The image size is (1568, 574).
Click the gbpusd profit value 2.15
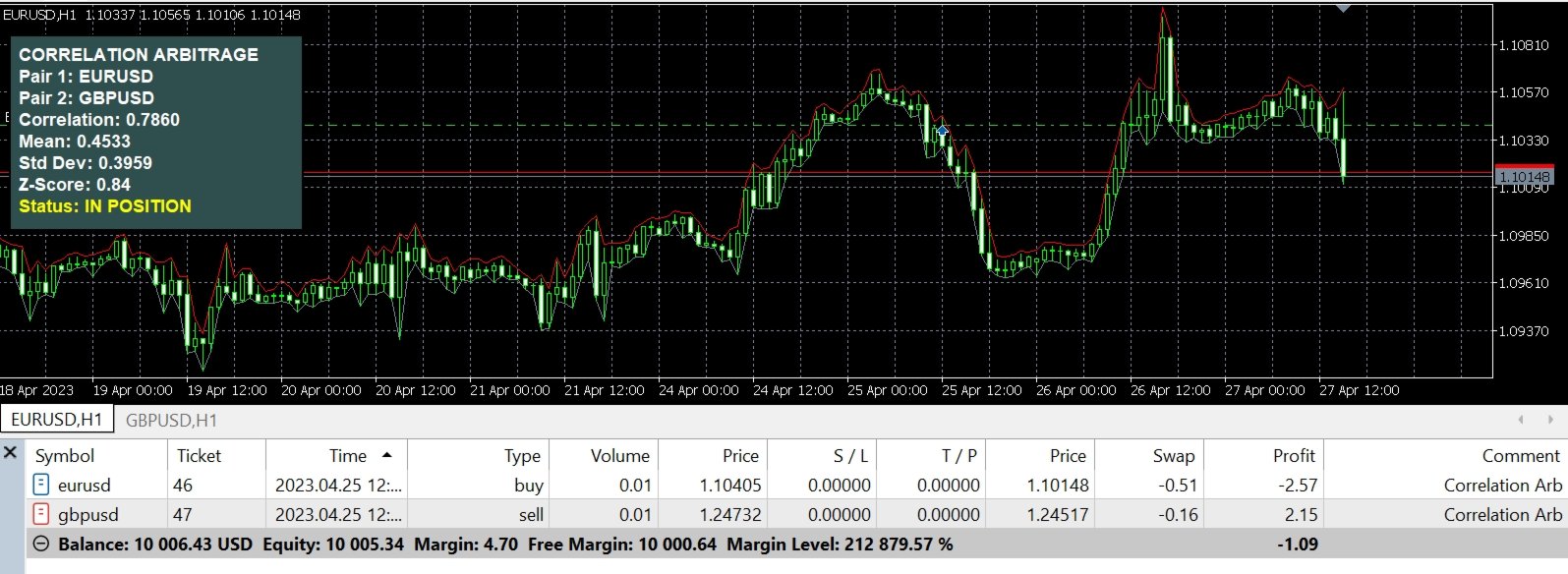[1301, 514]
